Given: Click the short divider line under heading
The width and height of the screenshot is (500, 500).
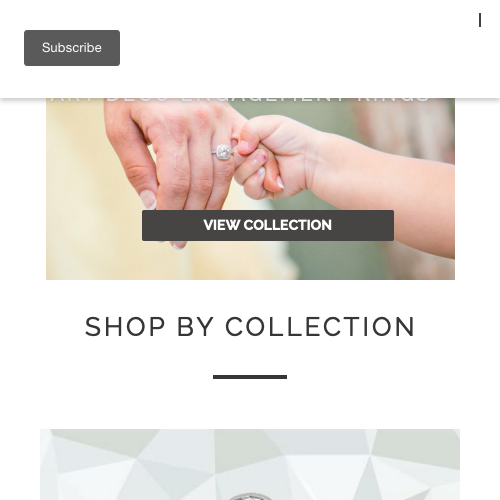Looking at the screenshot, I should coord(250,377).
